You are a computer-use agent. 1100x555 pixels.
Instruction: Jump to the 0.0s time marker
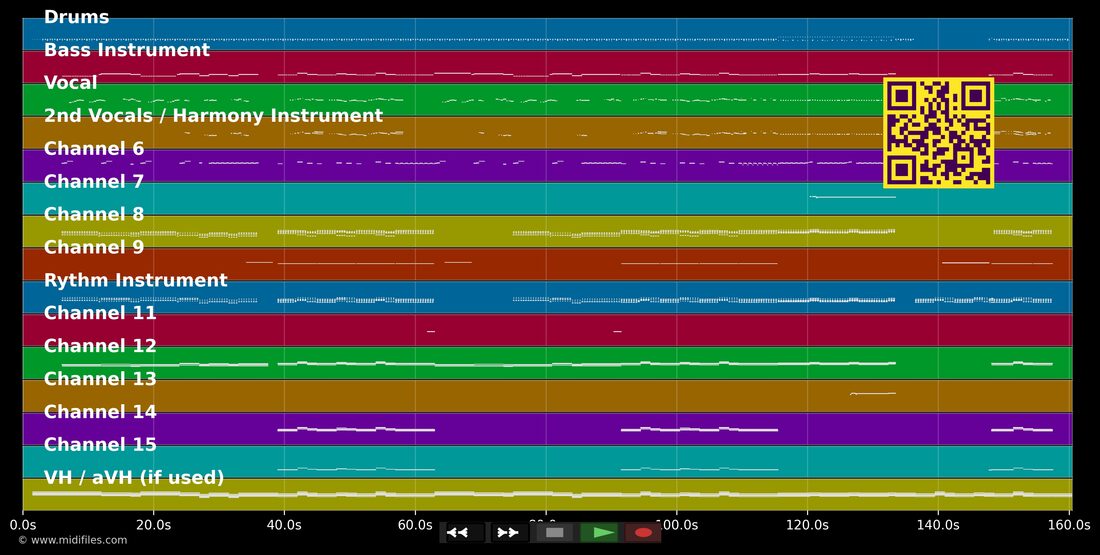tap(23, 525)
